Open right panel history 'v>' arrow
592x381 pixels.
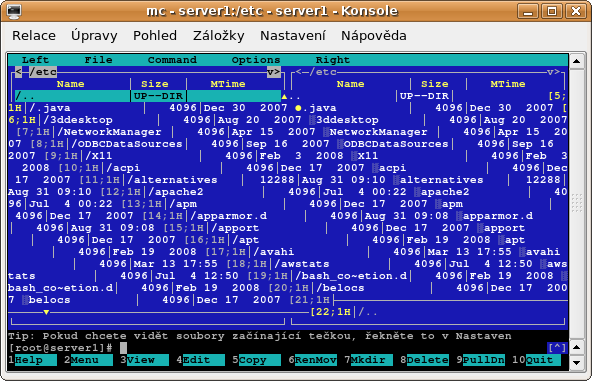tap(553, 72)
